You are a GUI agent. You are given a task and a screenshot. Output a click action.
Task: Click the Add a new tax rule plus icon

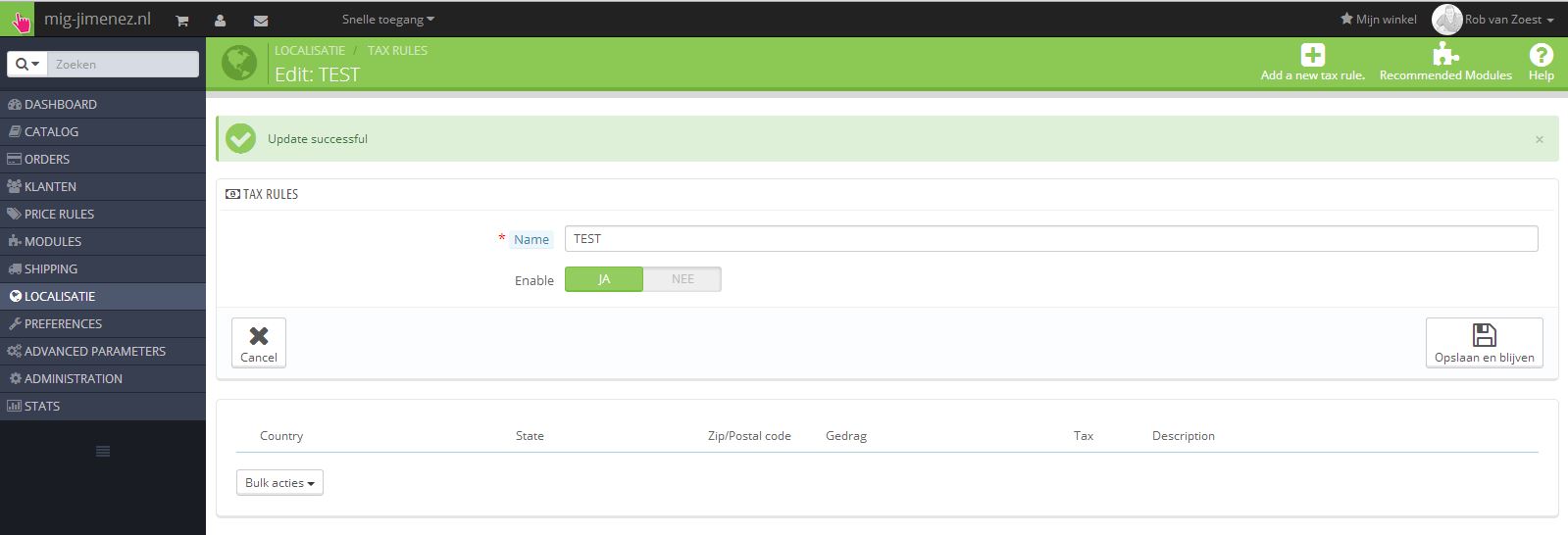coord(1313,55)
